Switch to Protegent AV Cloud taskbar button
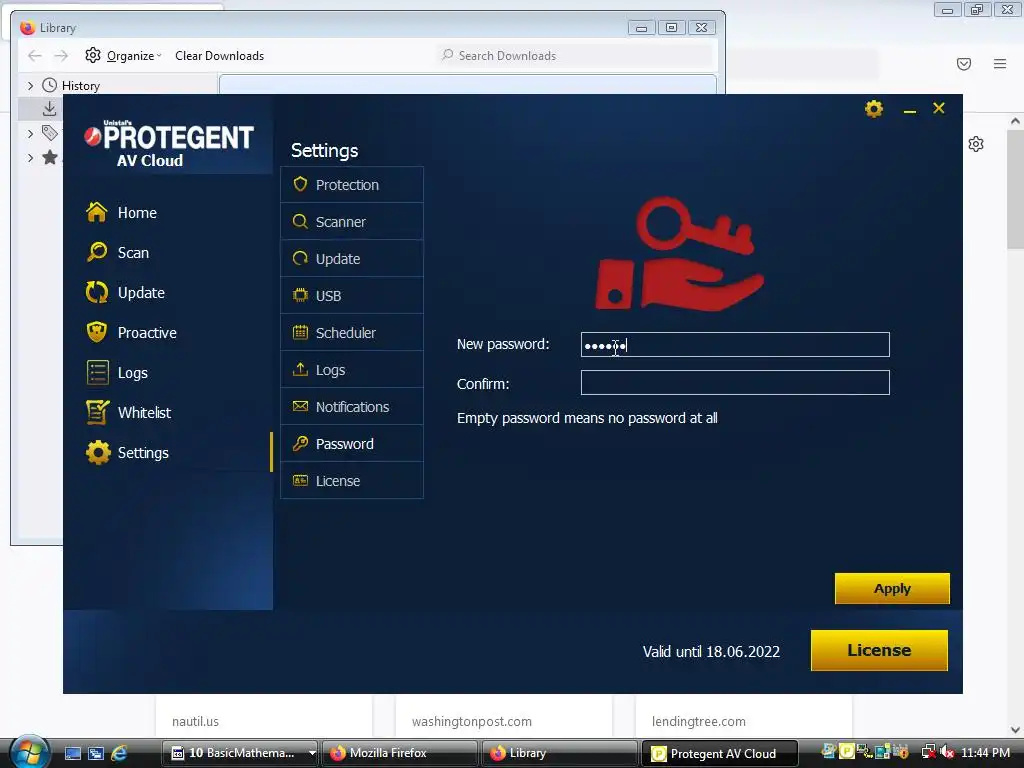This screenshot has height=768, width=1024. click(720, 753)
